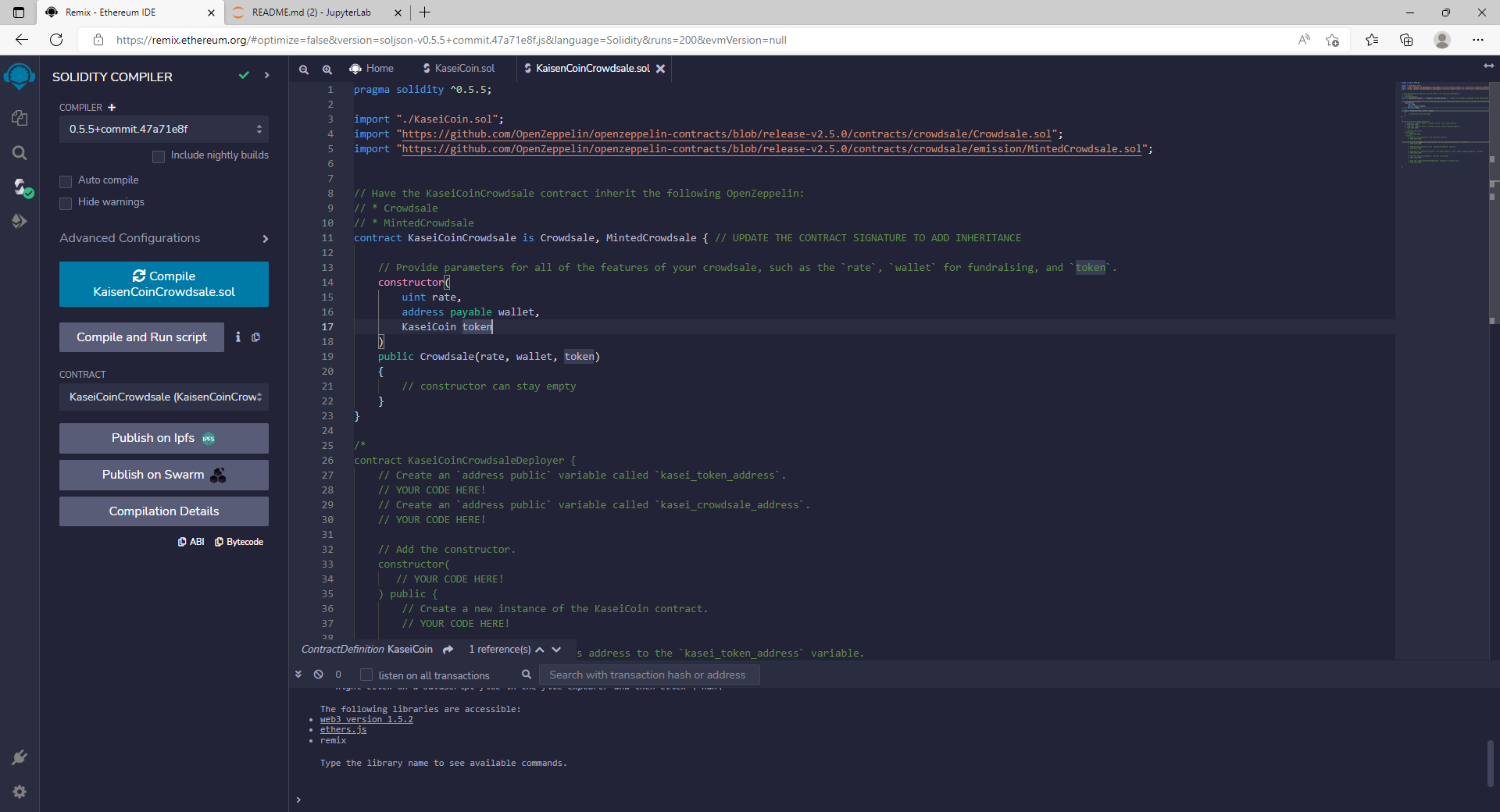
Task: Open the contract selection dropdown
Action: click(x=164, y=397)
